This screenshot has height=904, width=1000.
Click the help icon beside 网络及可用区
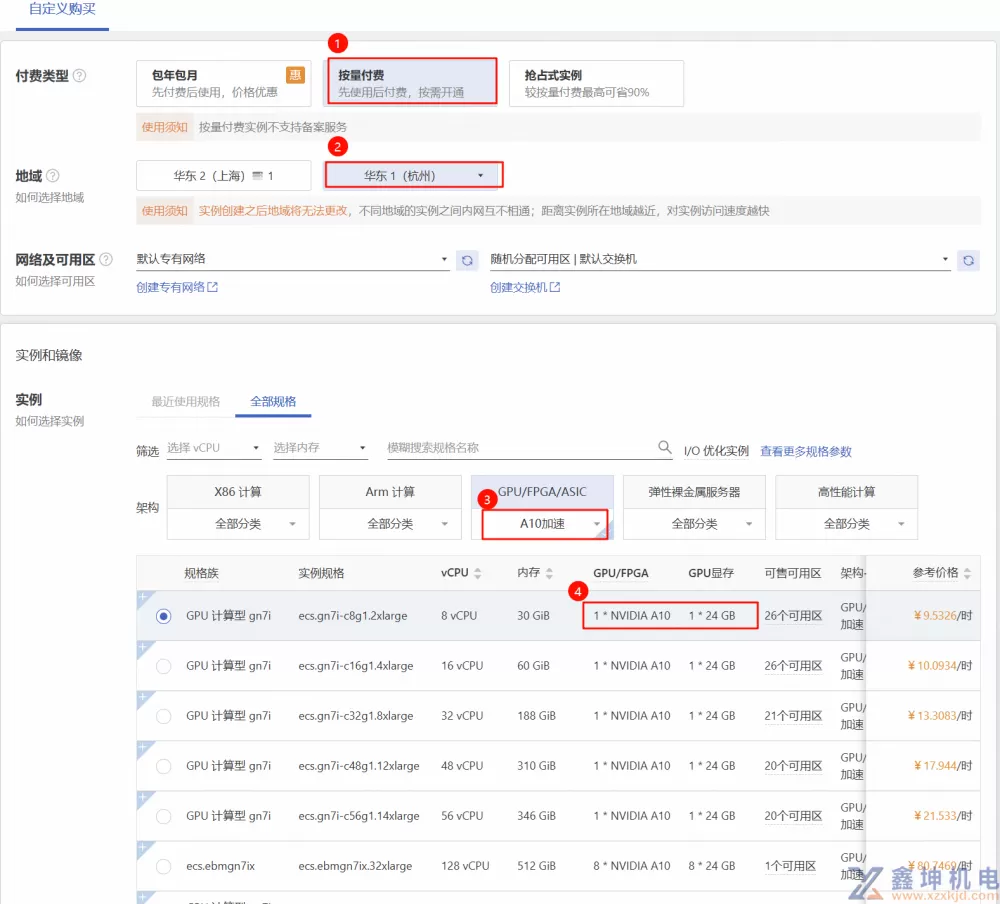[x=106, y=260]
